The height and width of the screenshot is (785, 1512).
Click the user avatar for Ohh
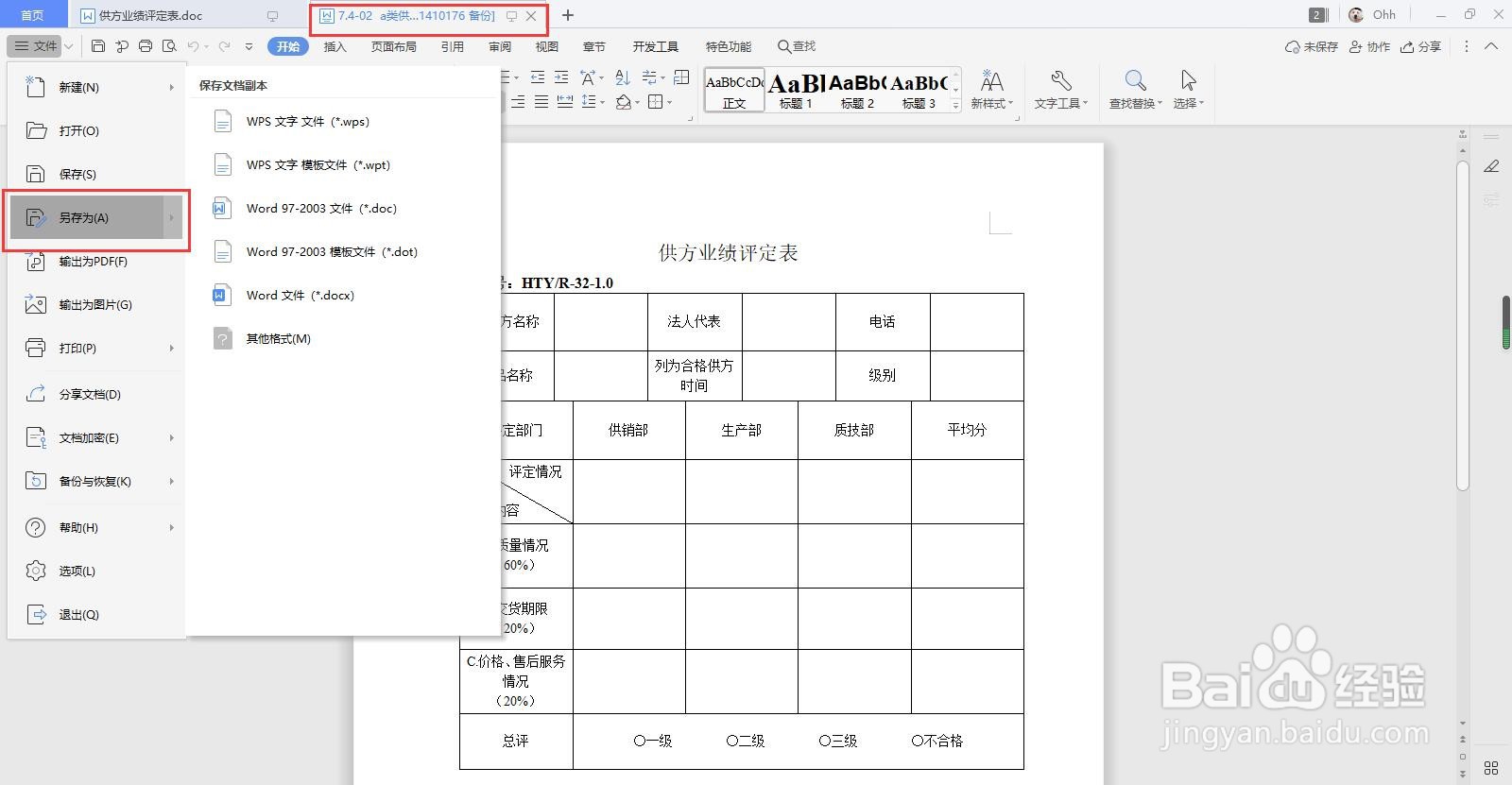[1356, 15]
